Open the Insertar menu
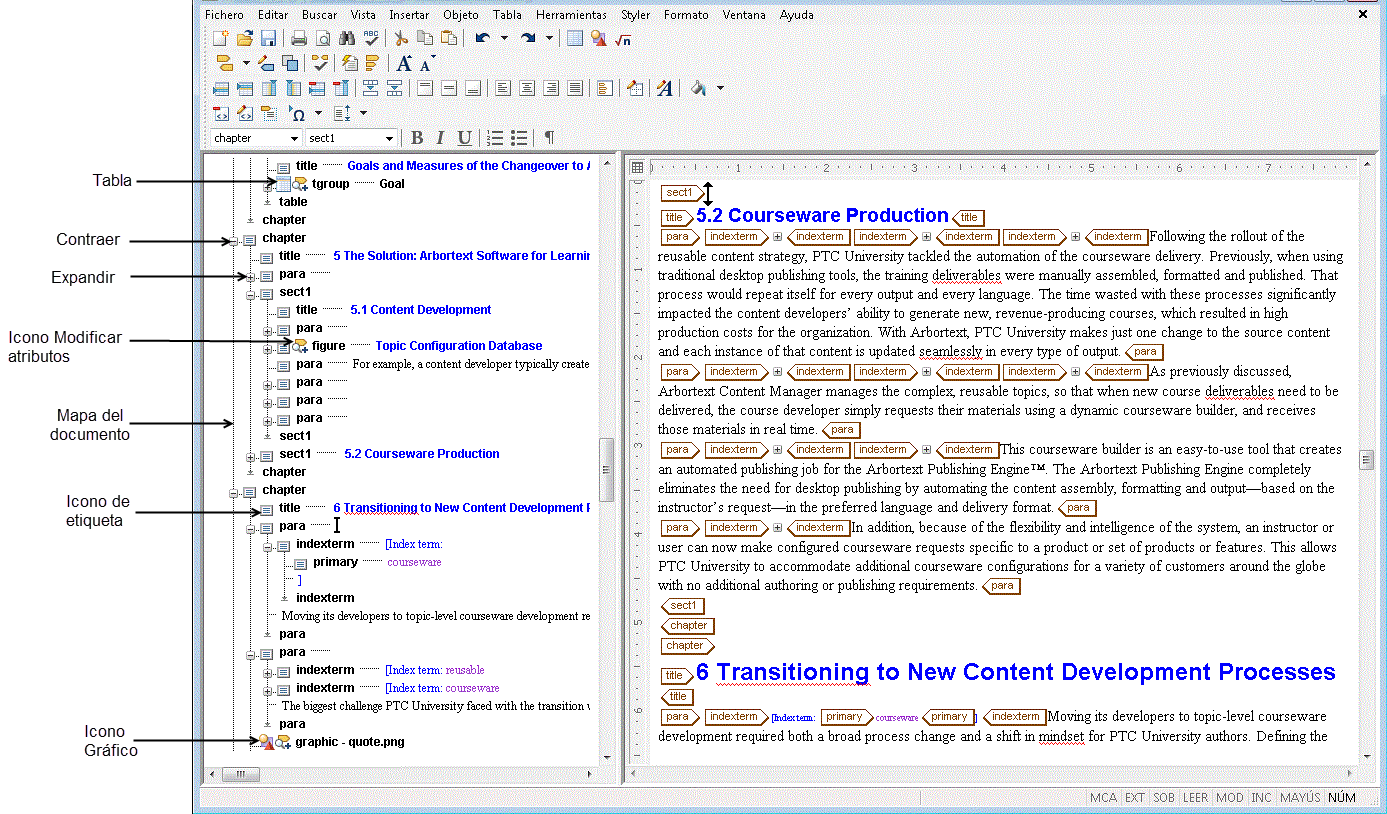This screenshot has height=814, width=1387. (x=409, y=15)
